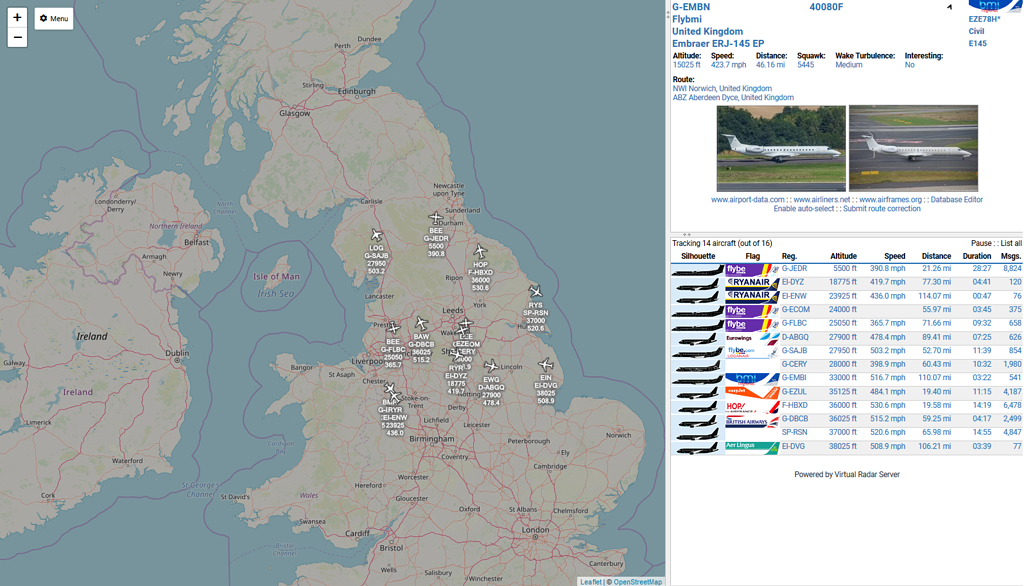Click the left aircraft photo thumbnail
Viewport: 1024px width, 586px height.
[780, 148]
